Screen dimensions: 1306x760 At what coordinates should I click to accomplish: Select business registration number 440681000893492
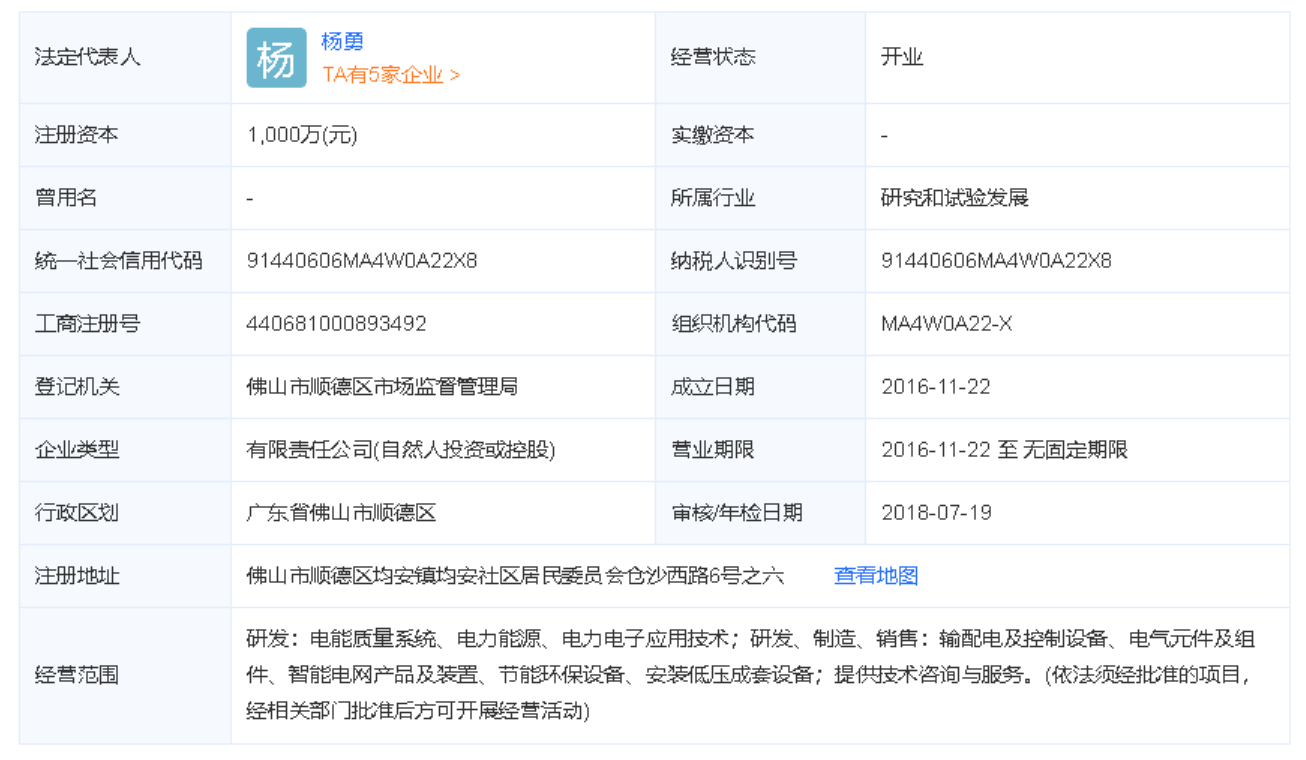(337, 324)
